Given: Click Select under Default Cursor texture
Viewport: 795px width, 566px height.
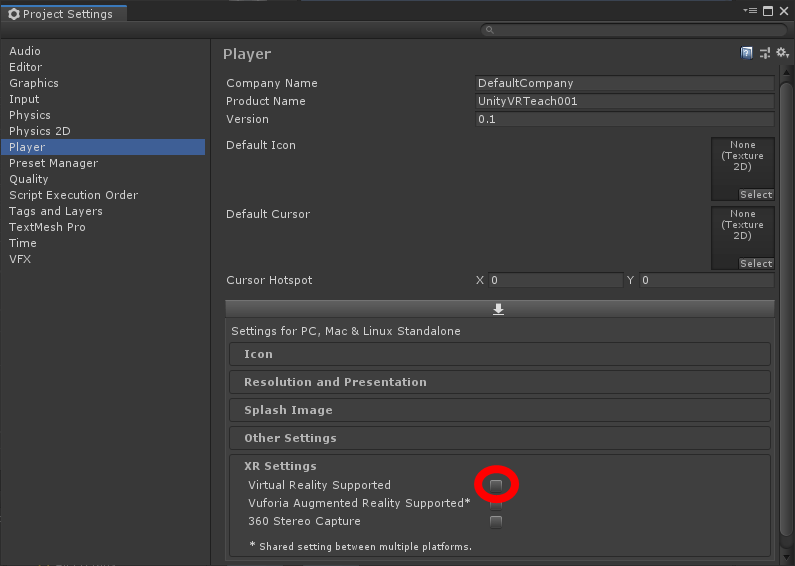Looking at the screenshot, I should coord(756,264).
